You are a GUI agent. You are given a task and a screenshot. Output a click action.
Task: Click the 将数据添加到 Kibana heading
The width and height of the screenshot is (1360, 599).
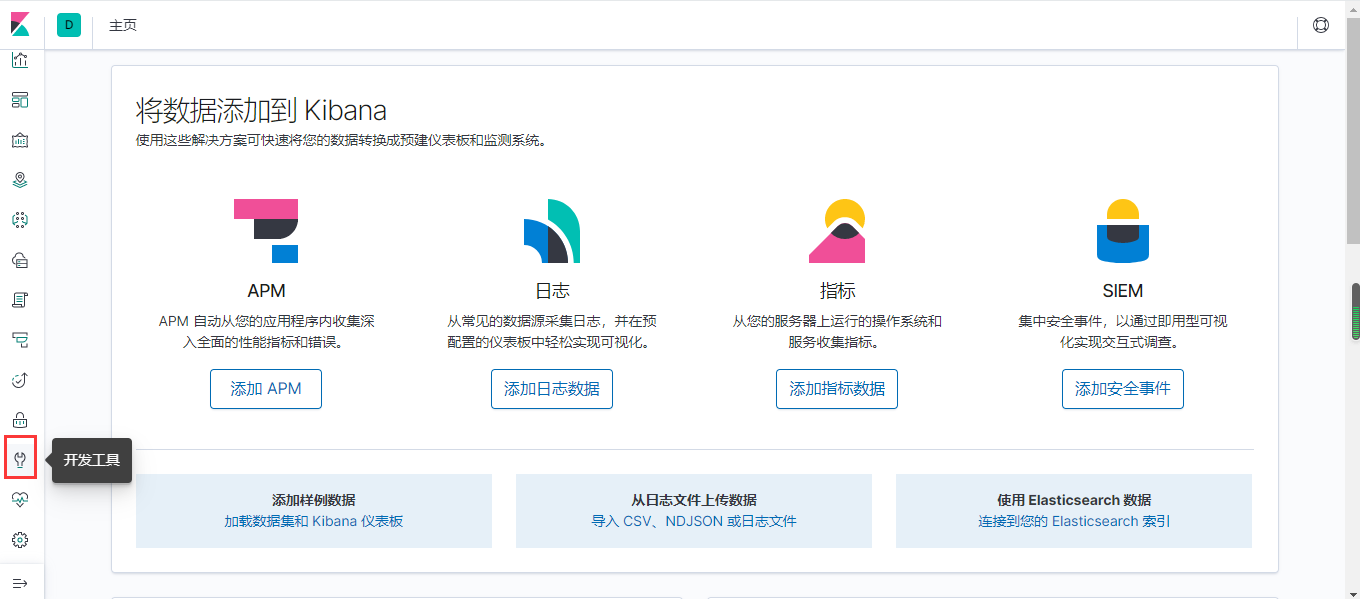tap(261, 110)
